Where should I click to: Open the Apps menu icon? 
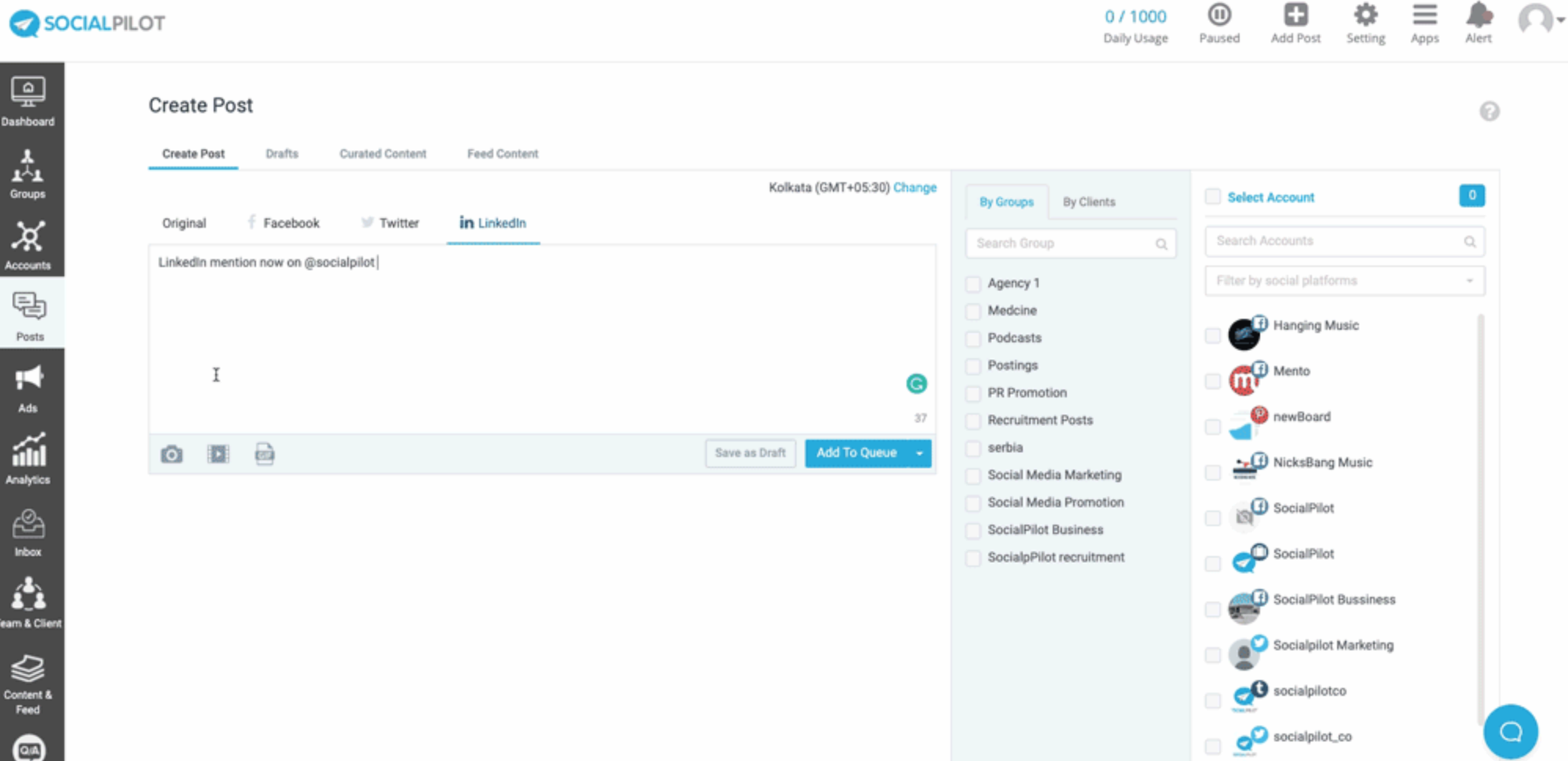click(x=1424, y=15)
